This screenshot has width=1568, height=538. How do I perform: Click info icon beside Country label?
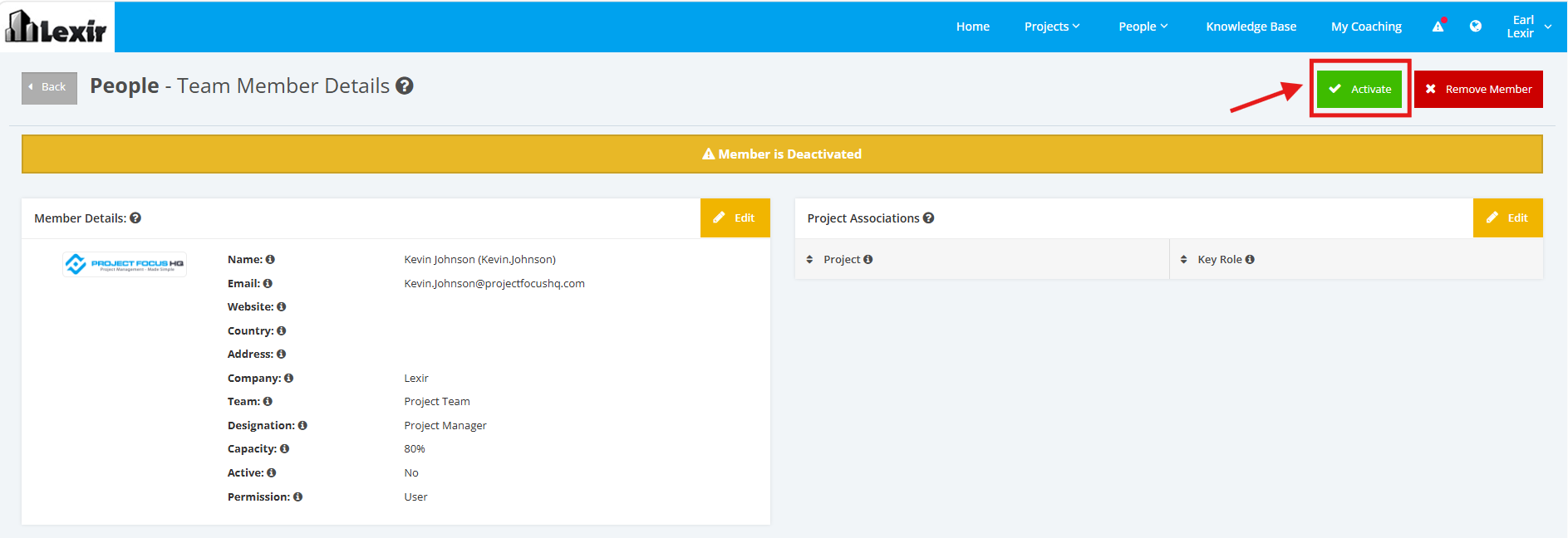click(x=281, y=330)
